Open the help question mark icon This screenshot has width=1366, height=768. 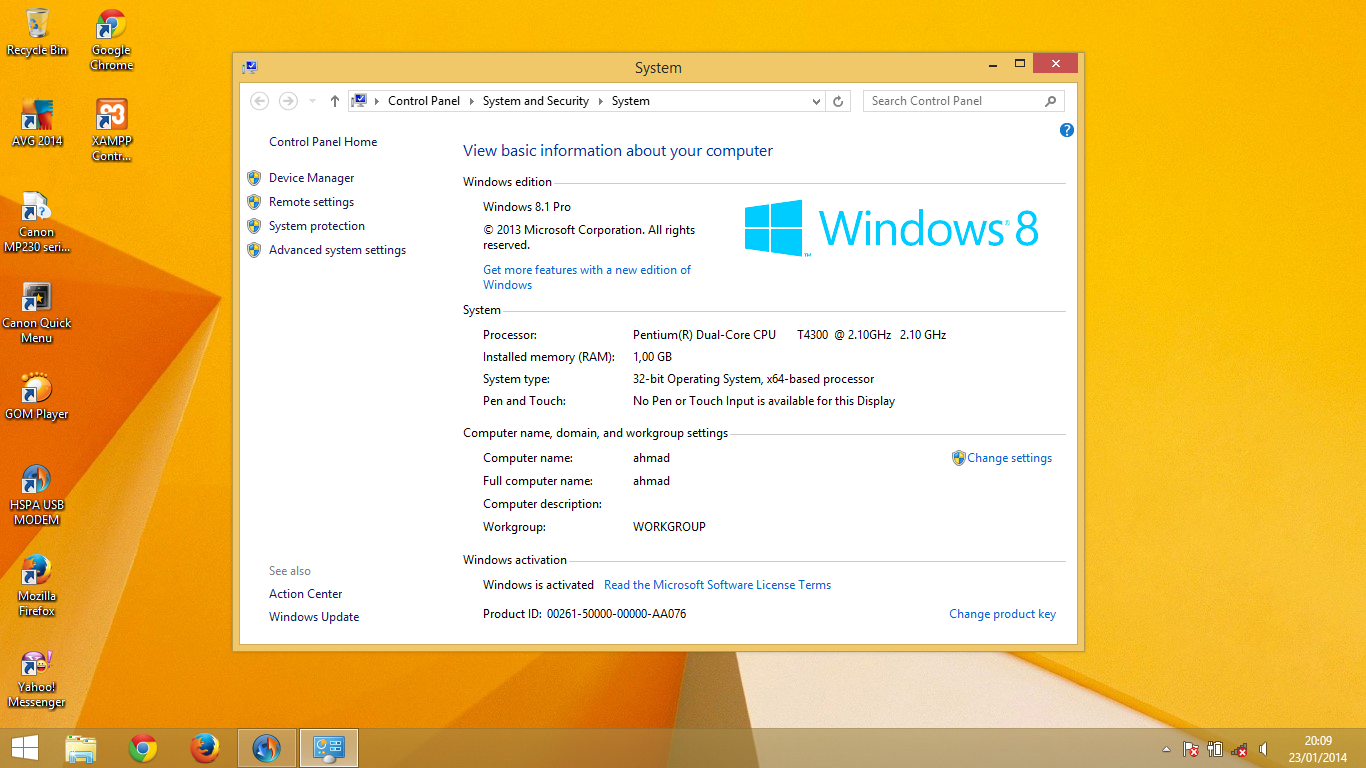pyautogui.click(x=1067, y=130)
